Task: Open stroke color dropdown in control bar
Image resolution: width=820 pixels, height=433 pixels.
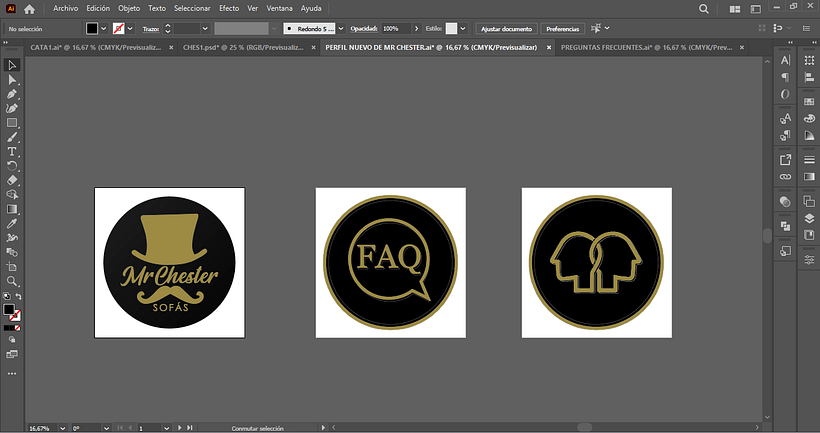Action: [x=130, y=29]
